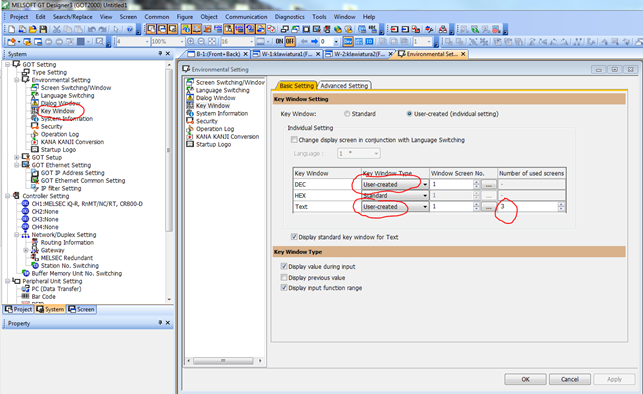Click Text row browse (...) button
Image resolution: width=643 pixels, height=394 pixels.
pos(488,207)
